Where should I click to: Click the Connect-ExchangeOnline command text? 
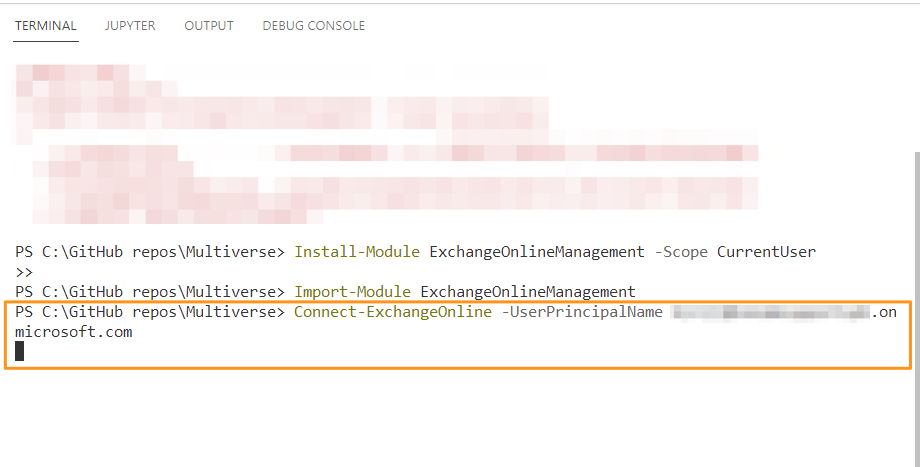coord(393,312)
